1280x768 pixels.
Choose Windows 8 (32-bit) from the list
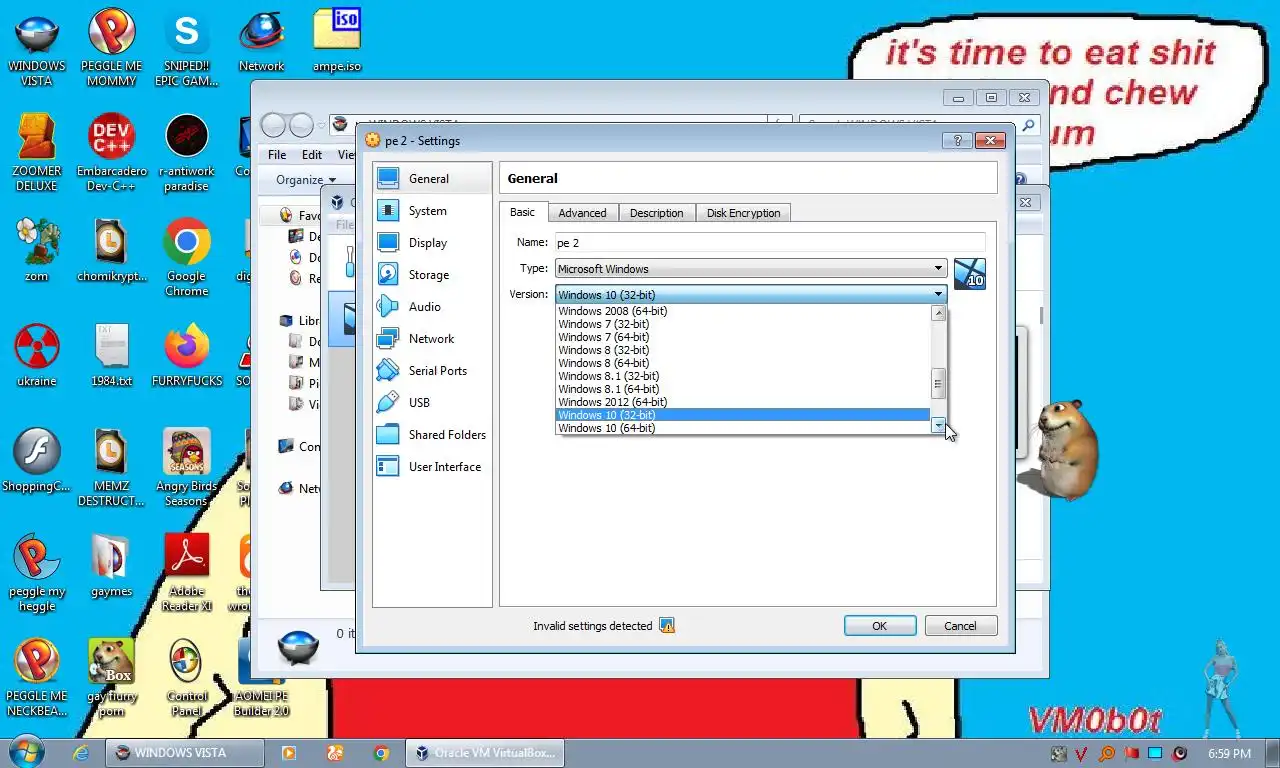[x=743, y=350]
